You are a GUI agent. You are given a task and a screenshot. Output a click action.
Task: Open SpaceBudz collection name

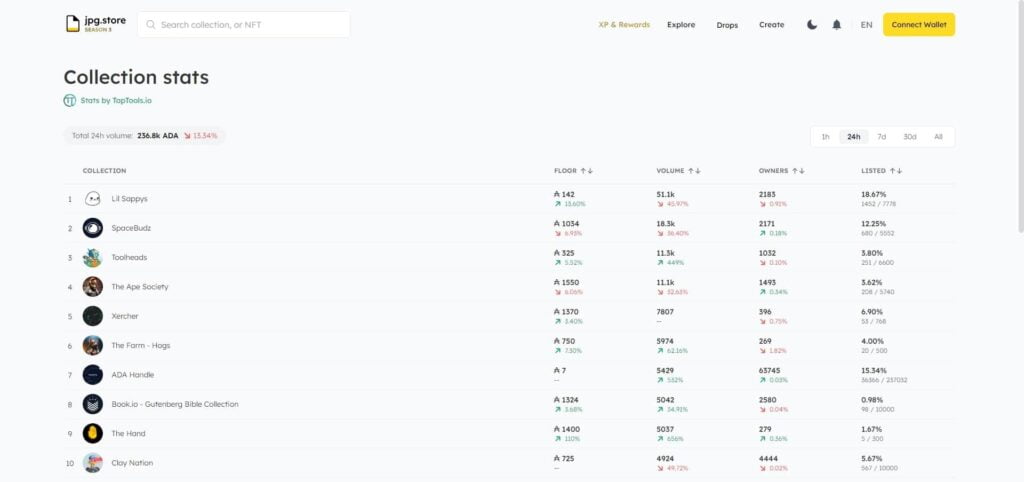(131, 228)
